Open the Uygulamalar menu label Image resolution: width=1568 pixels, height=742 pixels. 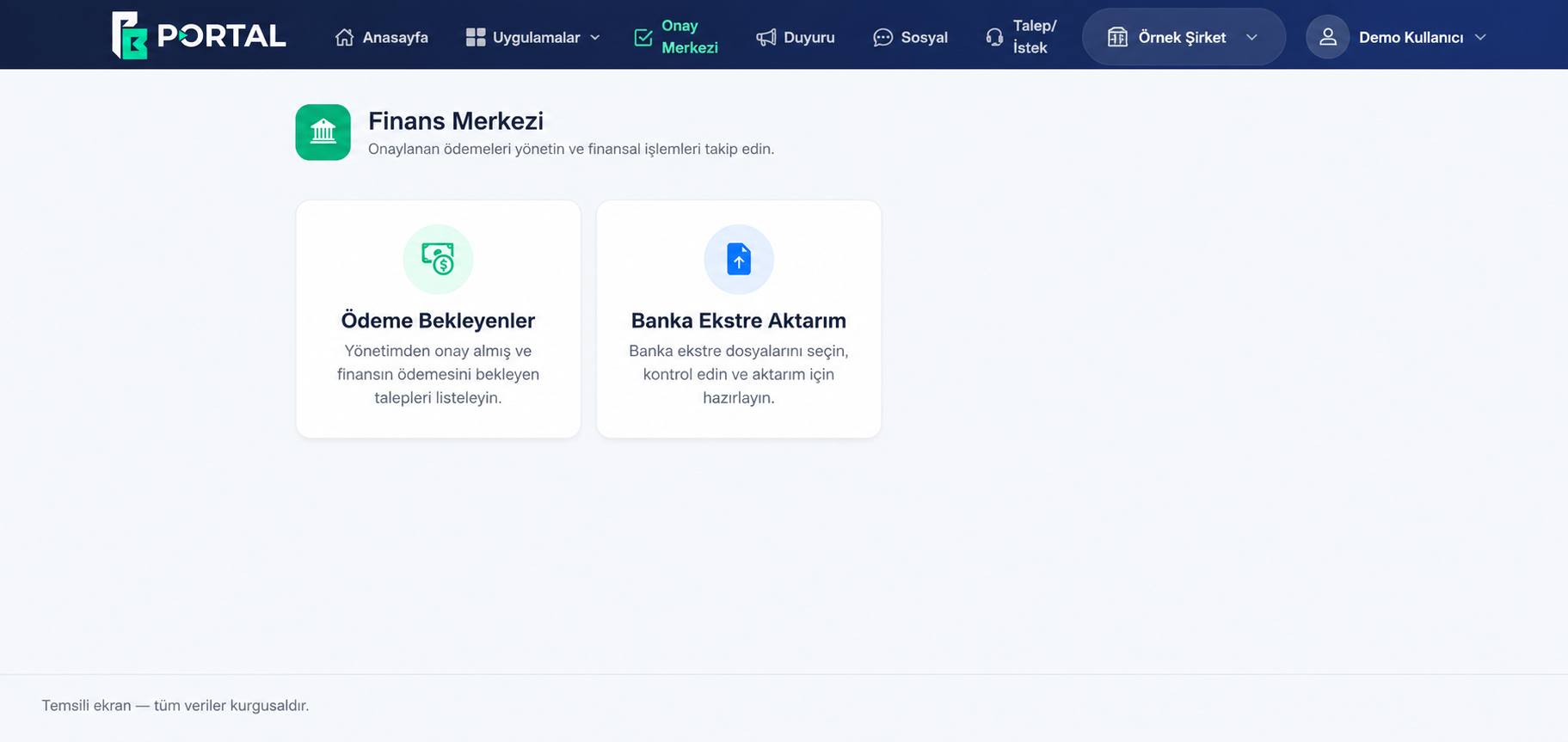536,37
